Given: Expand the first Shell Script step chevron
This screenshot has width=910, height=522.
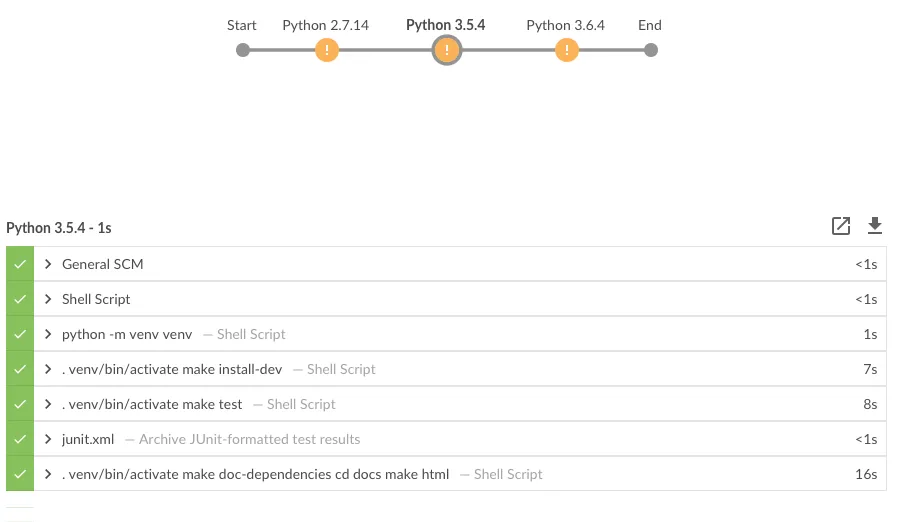Looking at the screenshot, I should click(48, 299).
